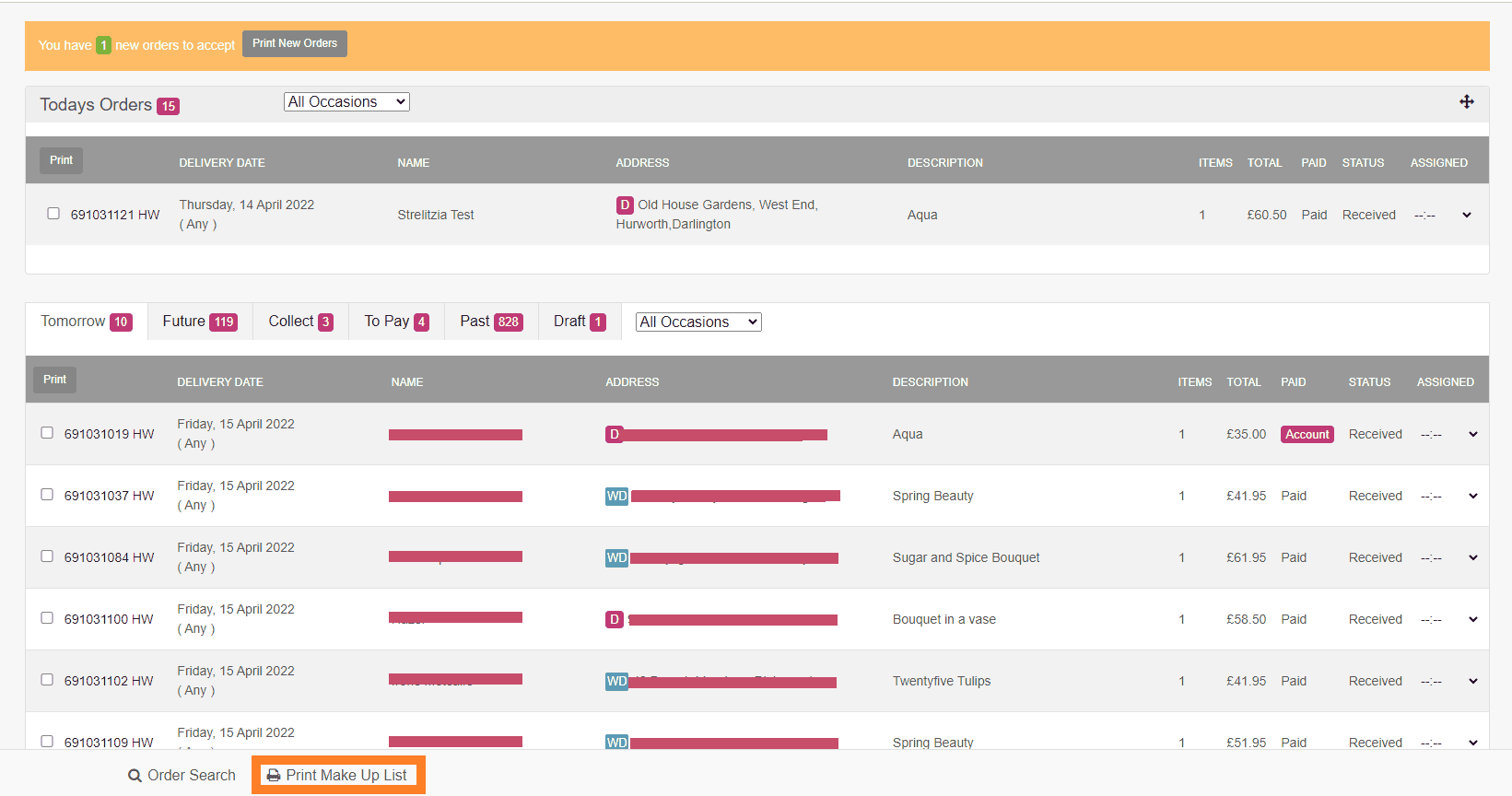Click the WD badge in order 691031037 row
Screen dimensions: 1512x796
[616, 496]
